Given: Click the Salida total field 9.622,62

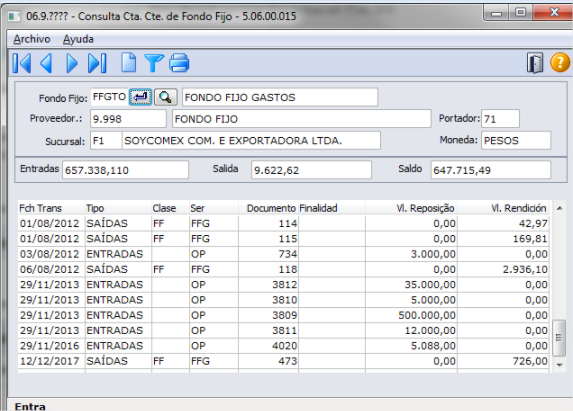Looking at the screenshot, I should (x=311, y=170).
